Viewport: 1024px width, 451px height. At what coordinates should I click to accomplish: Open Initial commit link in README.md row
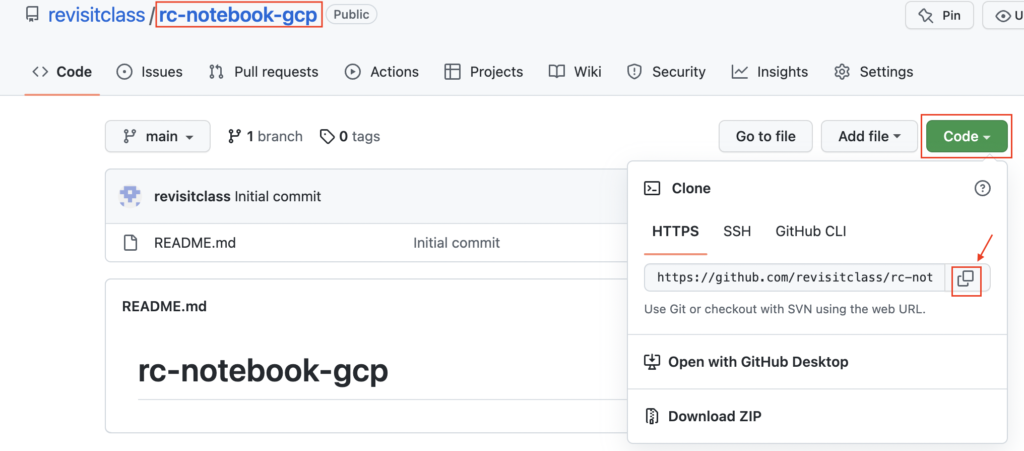point(456,243)
